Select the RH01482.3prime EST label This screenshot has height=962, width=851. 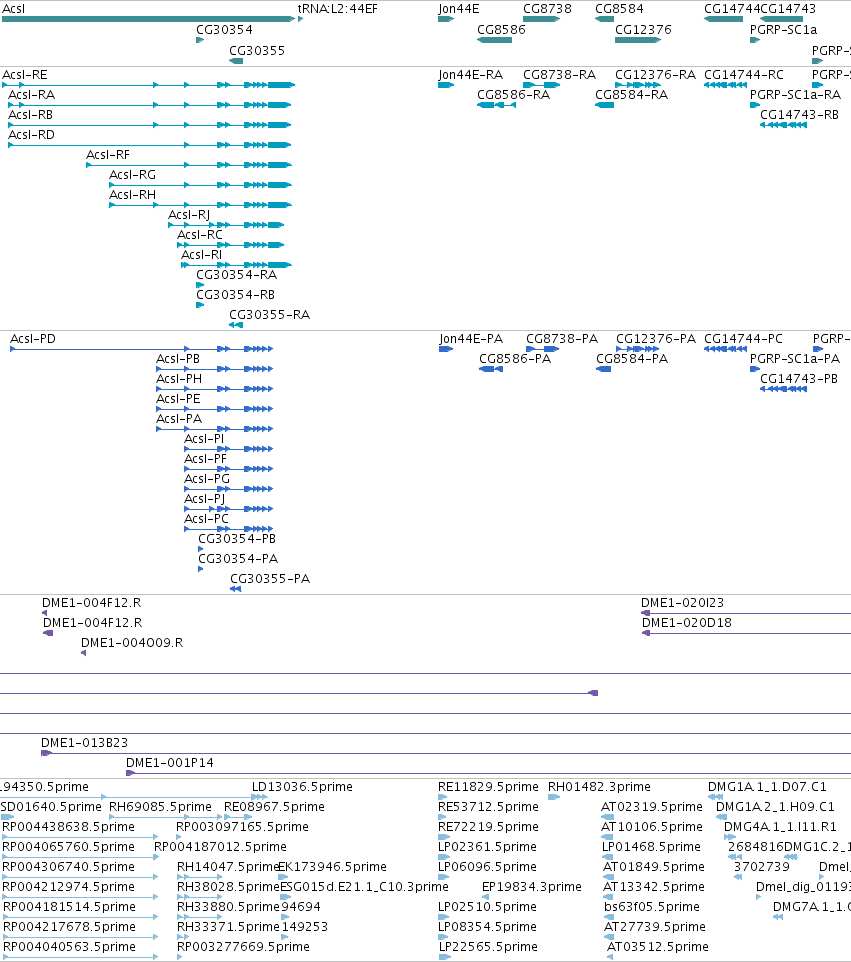(x=599, y=787)
